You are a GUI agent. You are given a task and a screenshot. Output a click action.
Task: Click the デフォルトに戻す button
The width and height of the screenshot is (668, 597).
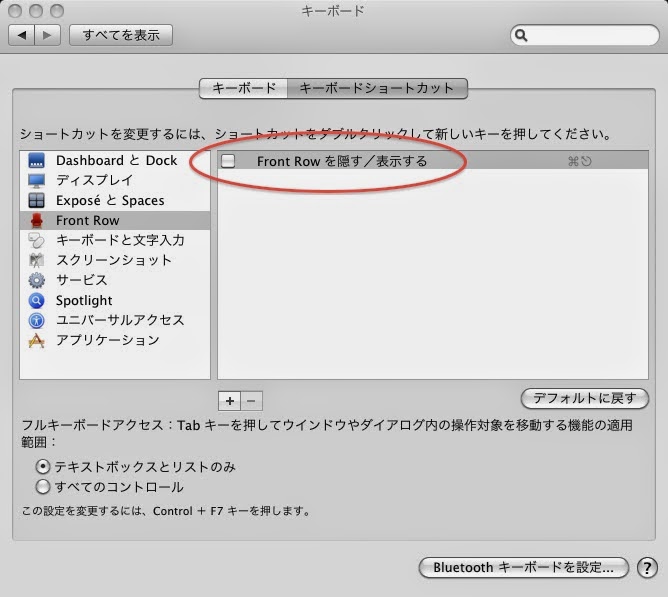point(584,398)
